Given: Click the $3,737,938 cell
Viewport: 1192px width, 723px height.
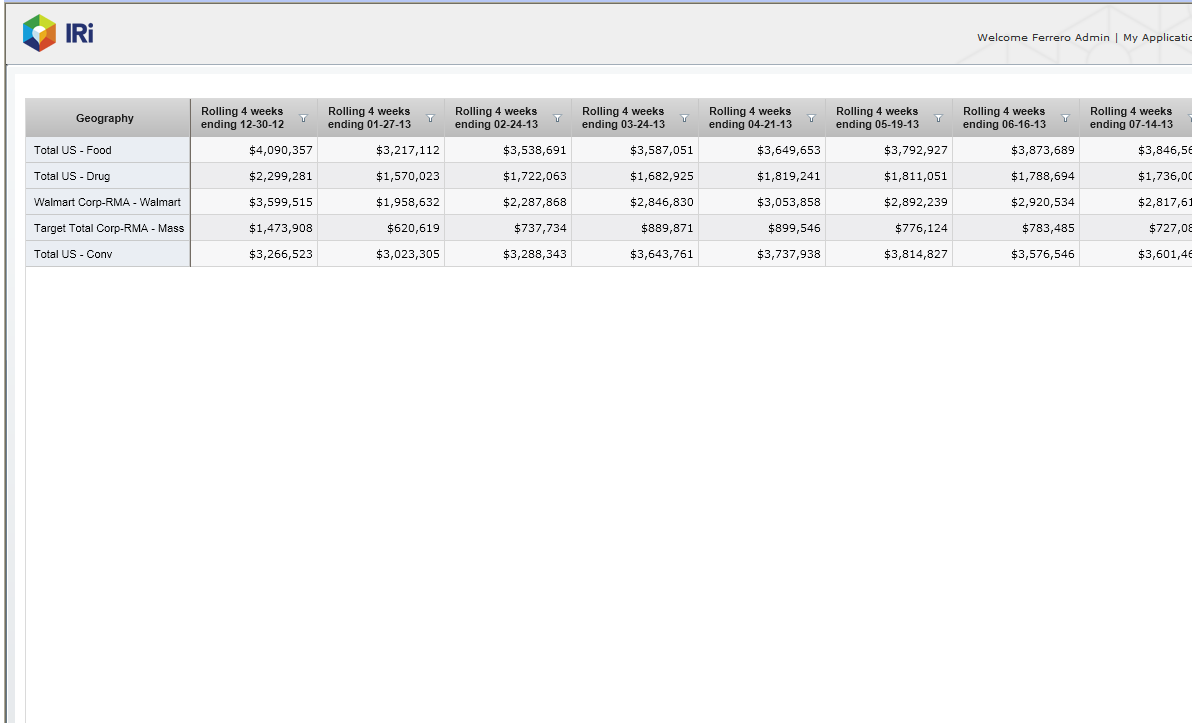Looking at the screenshot, I should tap(788, 254).
